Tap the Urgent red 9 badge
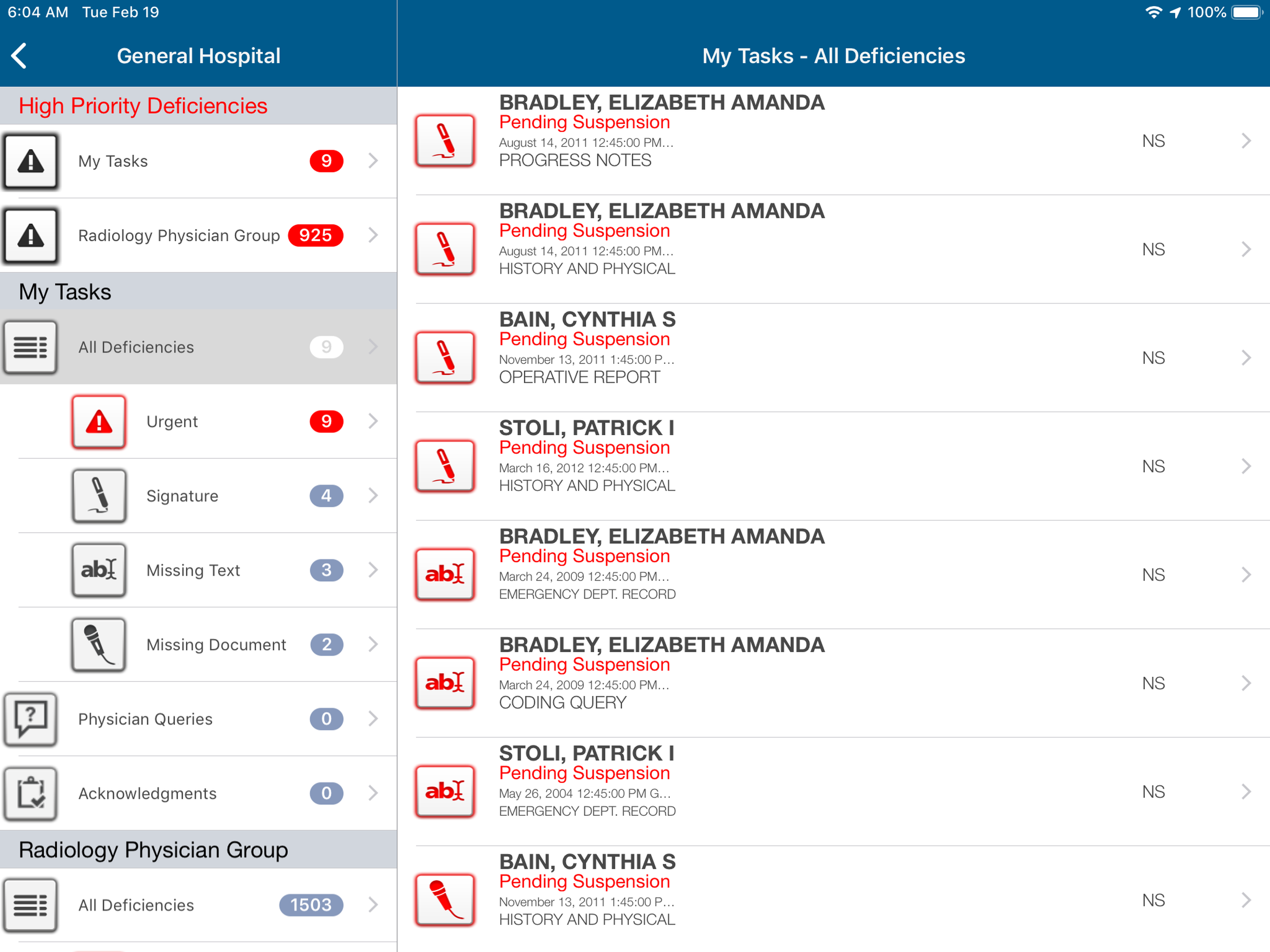Viewport: 1270px width, 952px height. tap(327, 422)
